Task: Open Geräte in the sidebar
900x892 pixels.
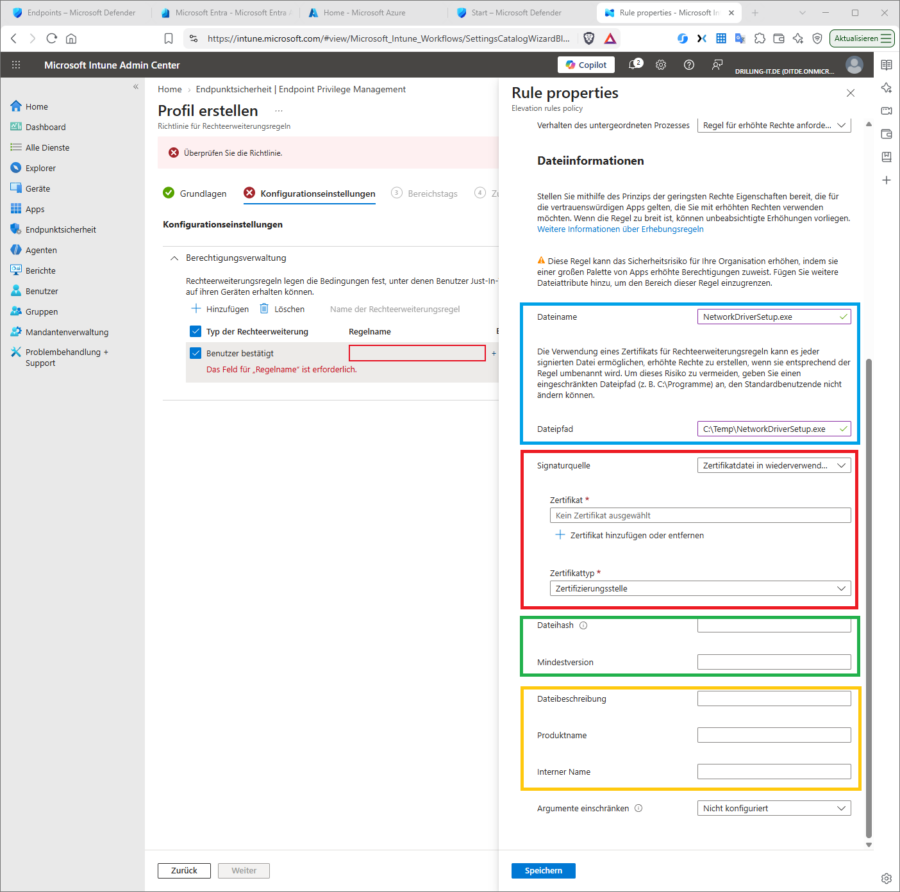Action: pos(30,189)
